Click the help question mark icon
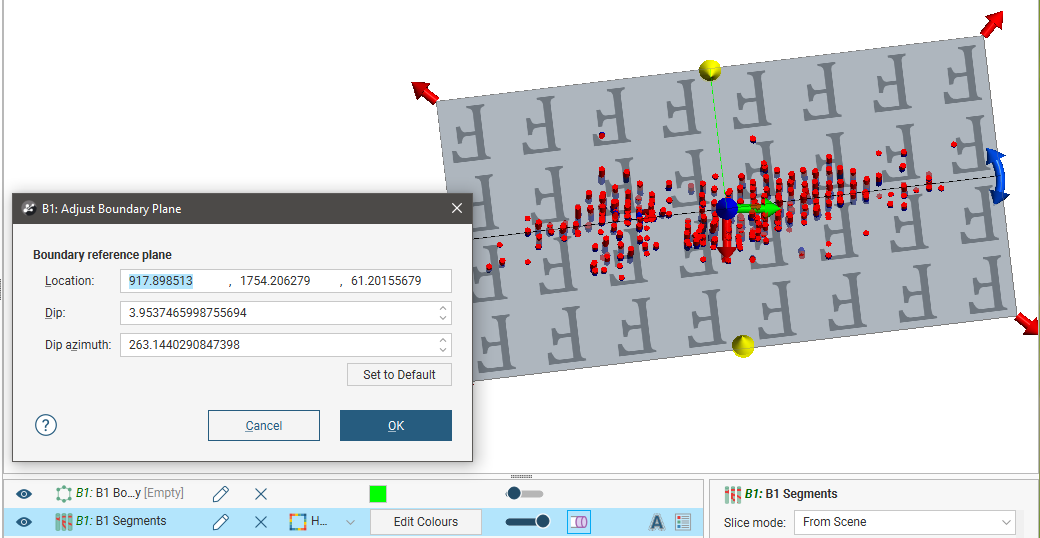The width and height of the screenshot is (1040, 538). 46,425
